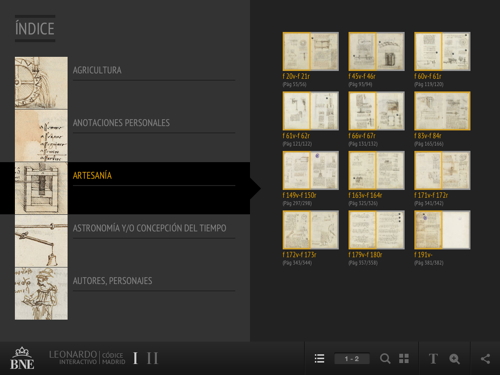Open page spread f 66v-f 67r thumbnail
Screen dimensions: 500x375
point(376,111)
